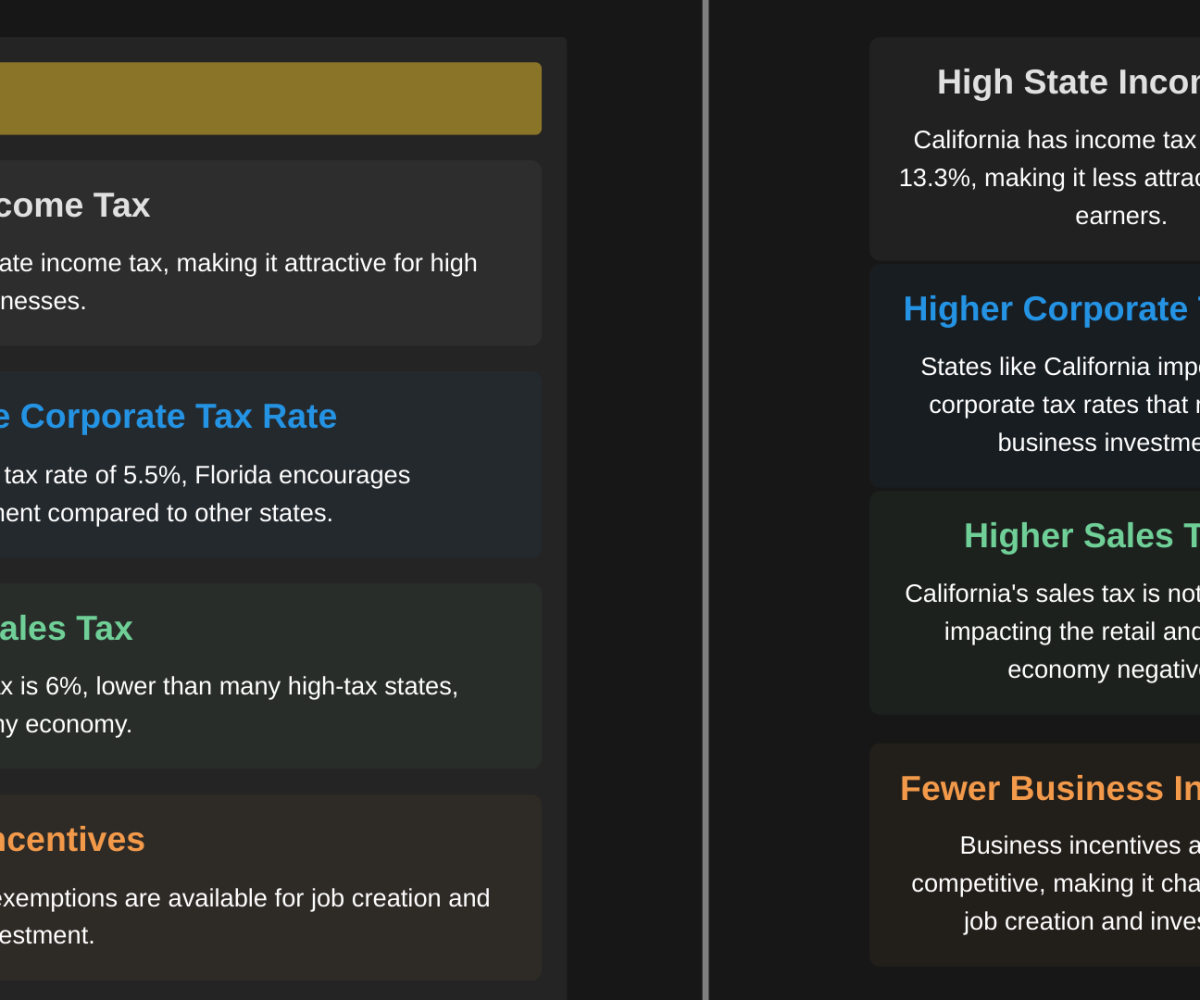Select text 'lower than many high-tax states'
Screen dimensions: 1200x1000
(x=300, y=686)
